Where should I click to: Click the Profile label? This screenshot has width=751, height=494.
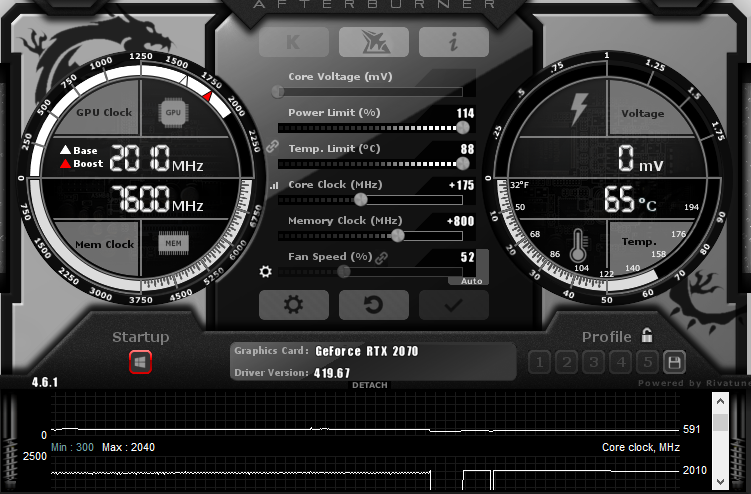pyautogui.click(x=606, y=337)
